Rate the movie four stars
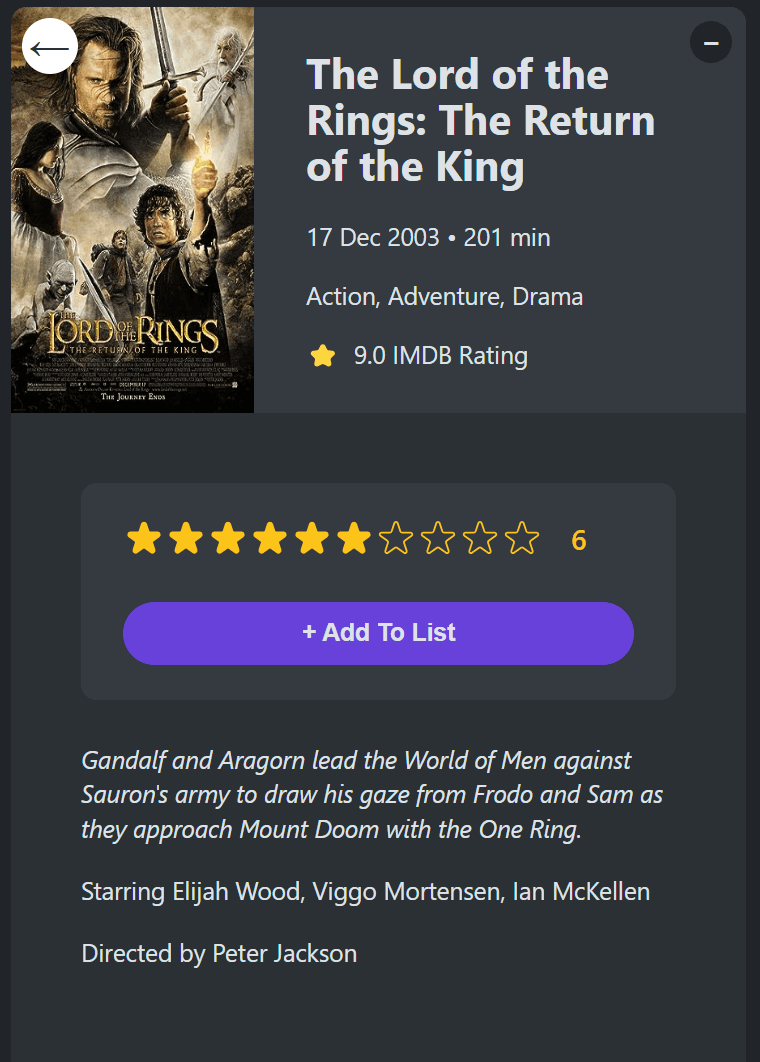 (270, 539)
